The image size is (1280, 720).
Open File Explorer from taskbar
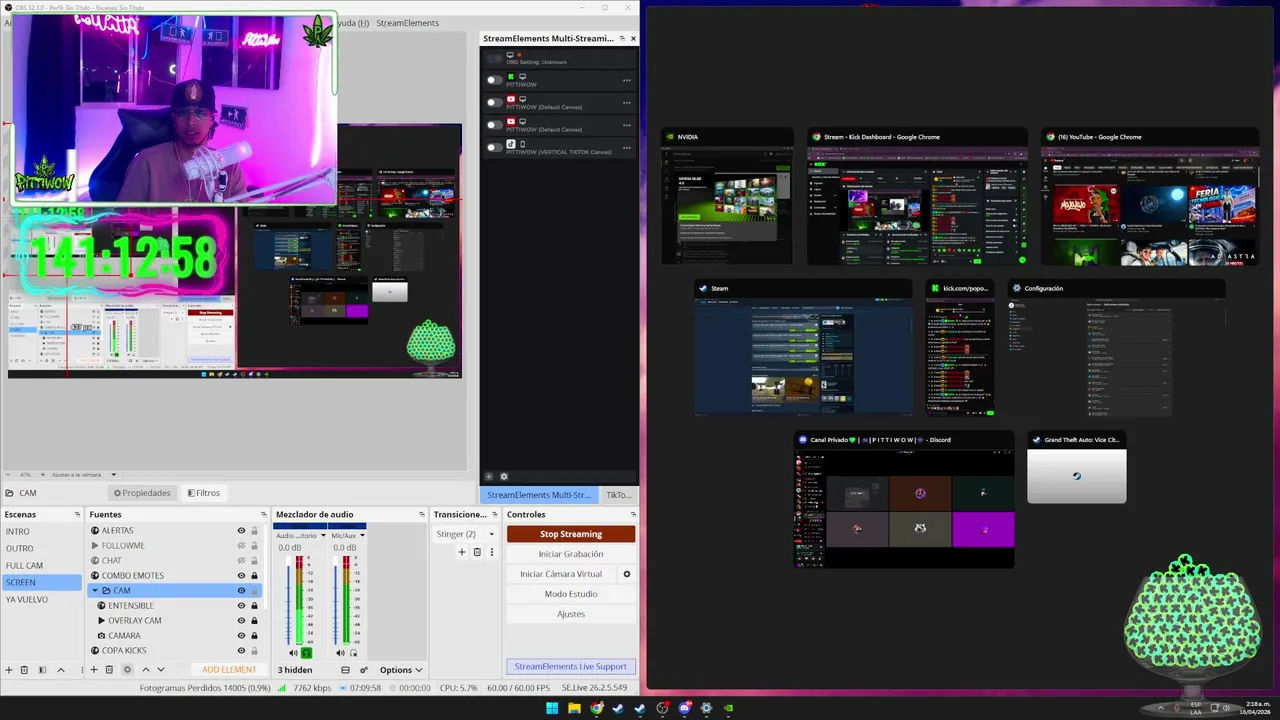coord(574,708)
